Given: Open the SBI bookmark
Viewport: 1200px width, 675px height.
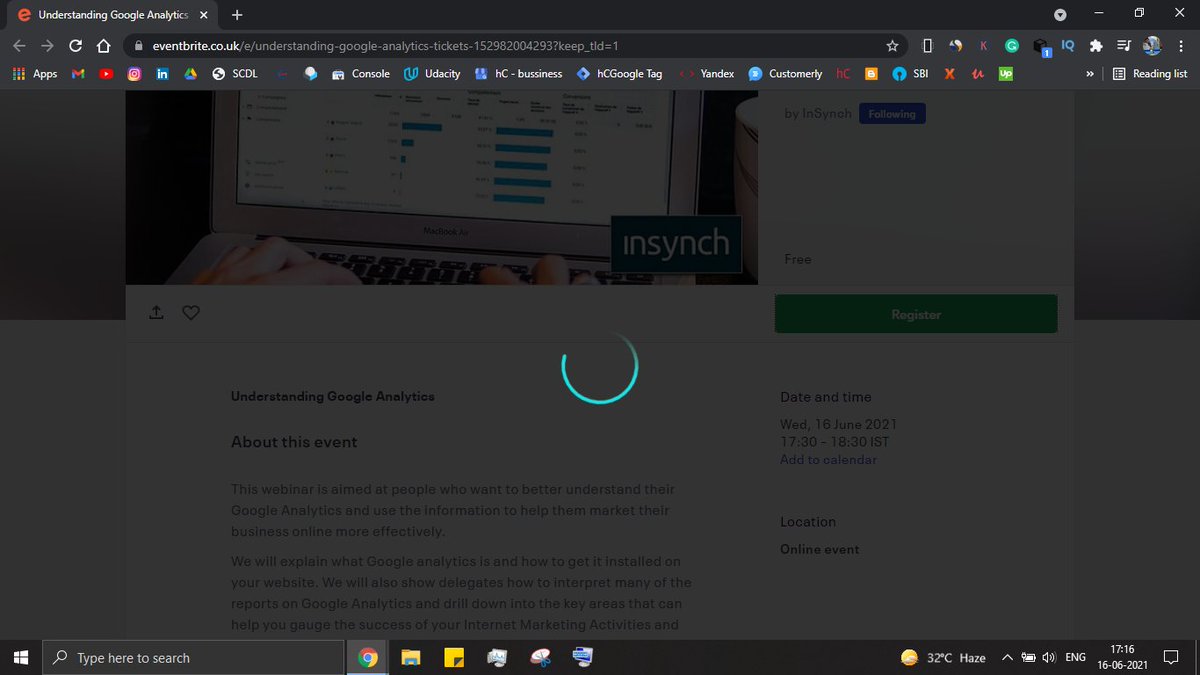Looking at the screenshot, I should click(x=911, y=74).
